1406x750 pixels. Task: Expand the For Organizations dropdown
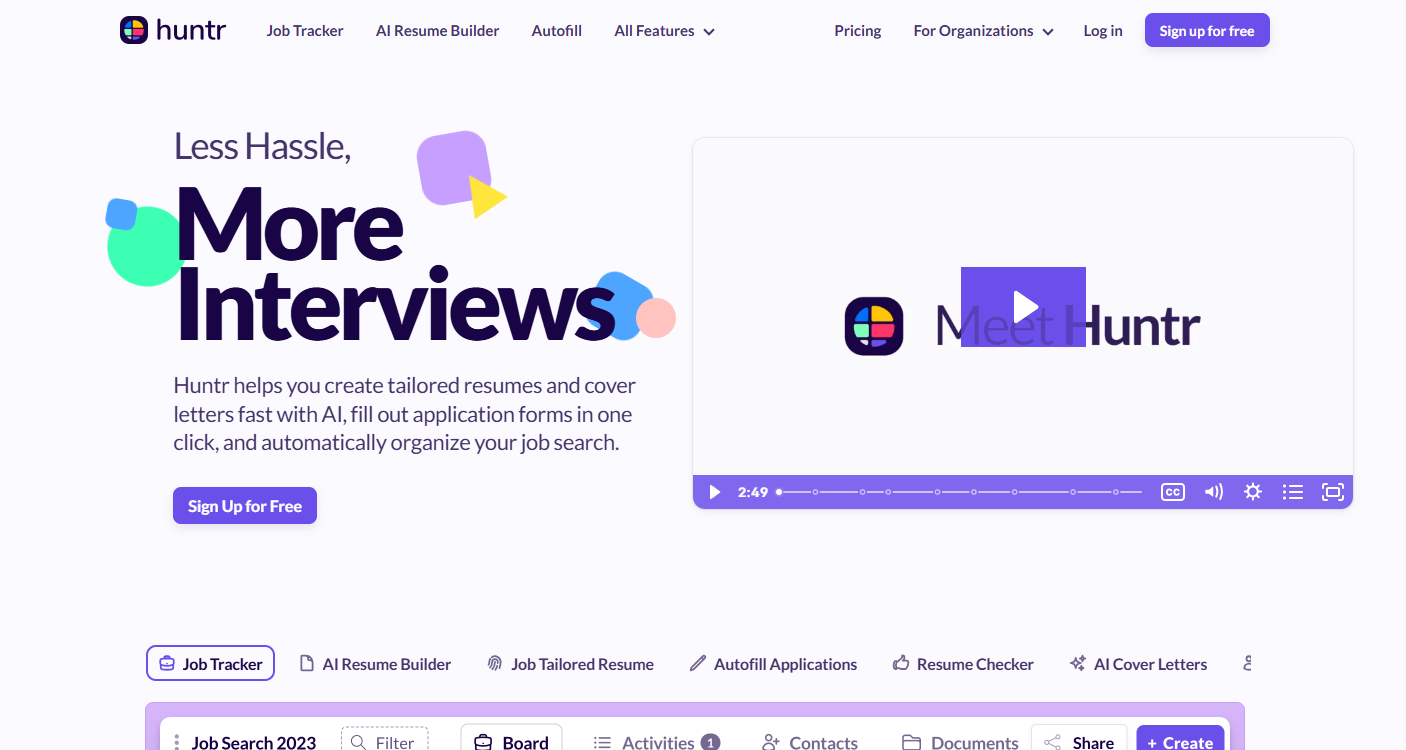coord(984,31)
